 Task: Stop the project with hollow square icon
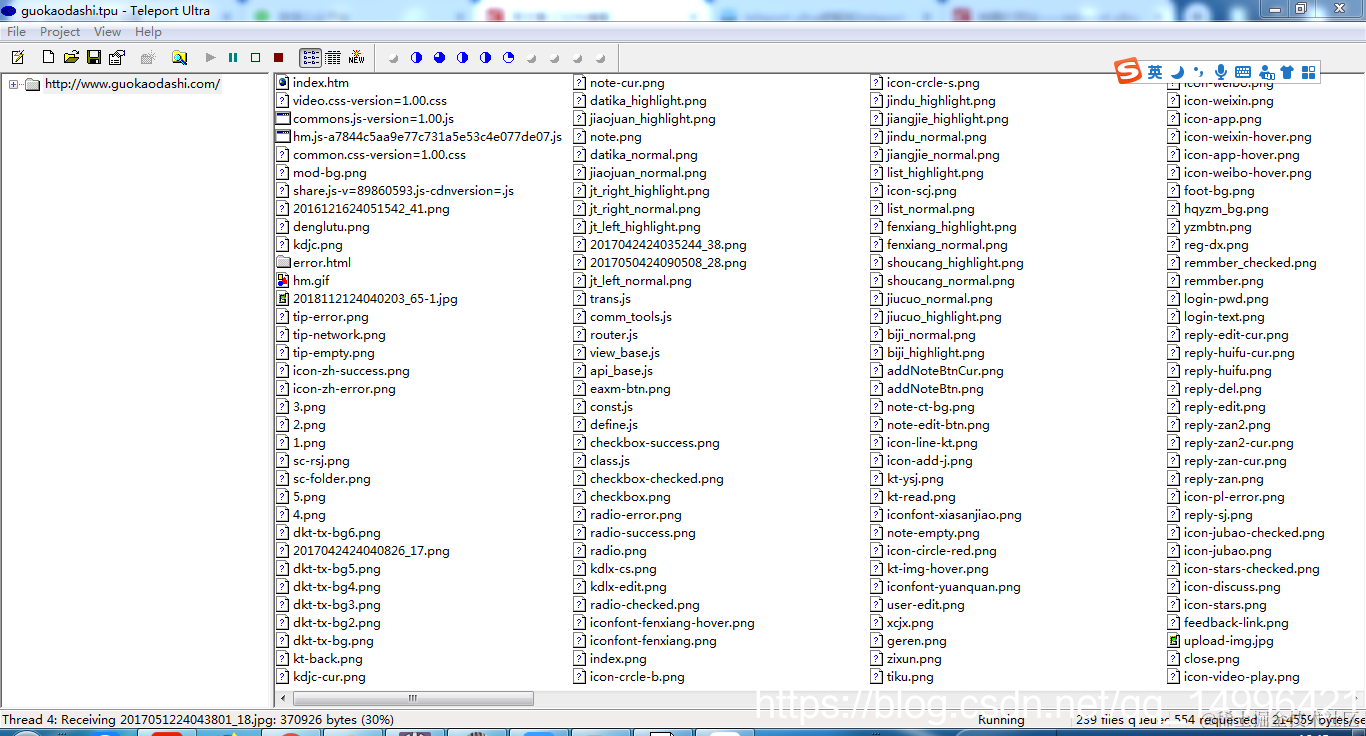(x=256, y=58)
